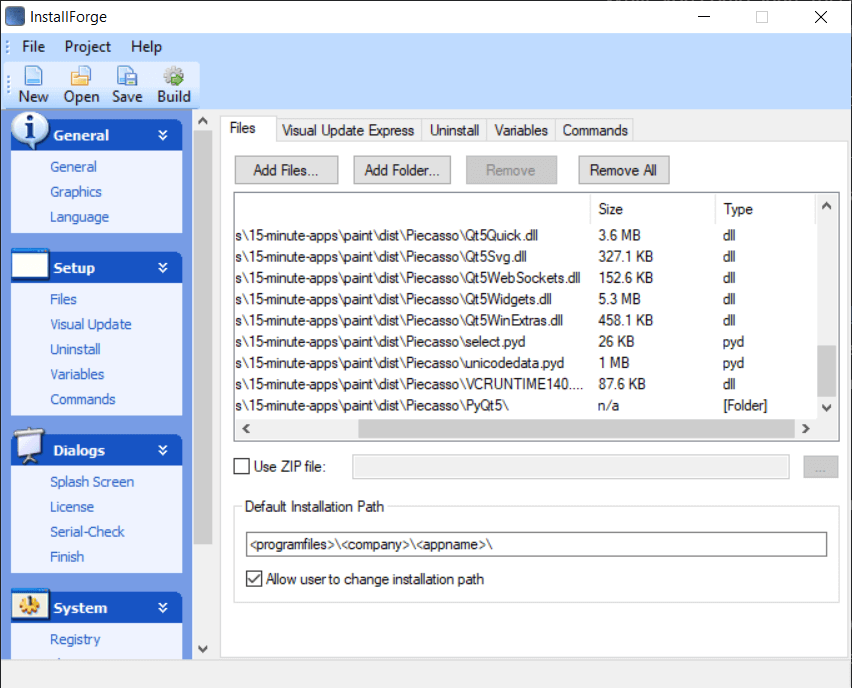Image resolution: width=852 pixels, height=688 pixels.
Task: Click the Dialogs section projector screen icon
Action: [x=30, y=446]
